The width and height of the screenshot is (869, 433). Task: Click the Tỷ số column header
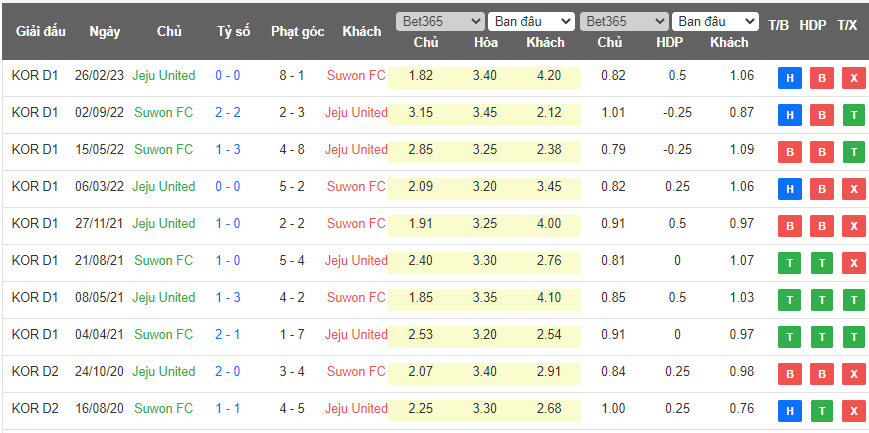pyautogui.click(x=233, y=31)
